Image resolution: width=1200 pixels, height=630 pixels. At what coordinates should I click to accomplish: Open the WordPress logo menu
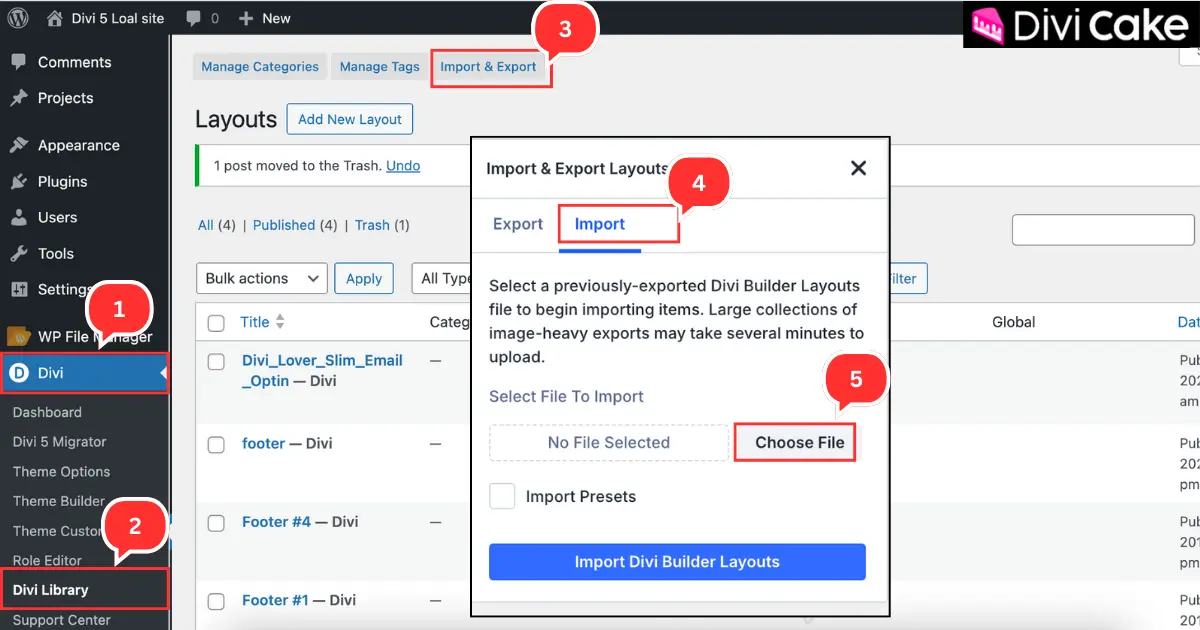(x=20, y=18)
